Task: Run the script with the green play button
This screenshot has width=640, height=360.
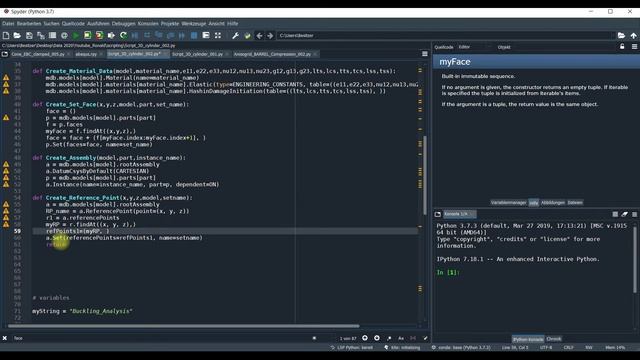Action: (76, 36)
